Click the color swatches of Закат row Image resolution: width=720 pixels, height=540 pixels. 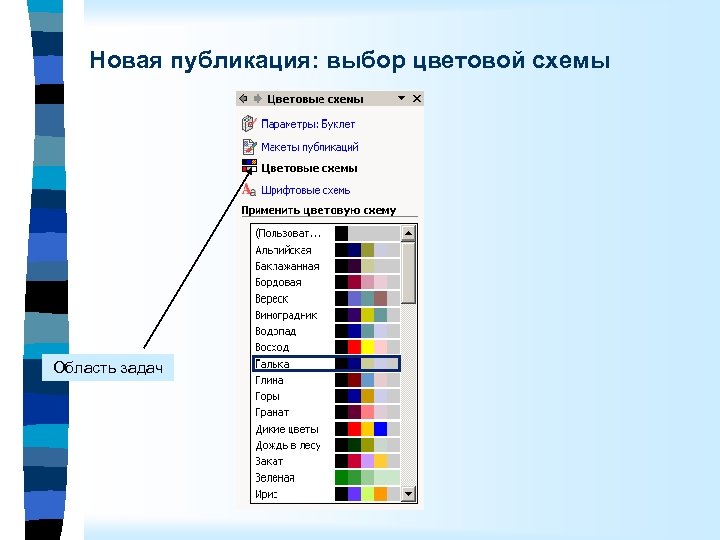click(367, 461)
